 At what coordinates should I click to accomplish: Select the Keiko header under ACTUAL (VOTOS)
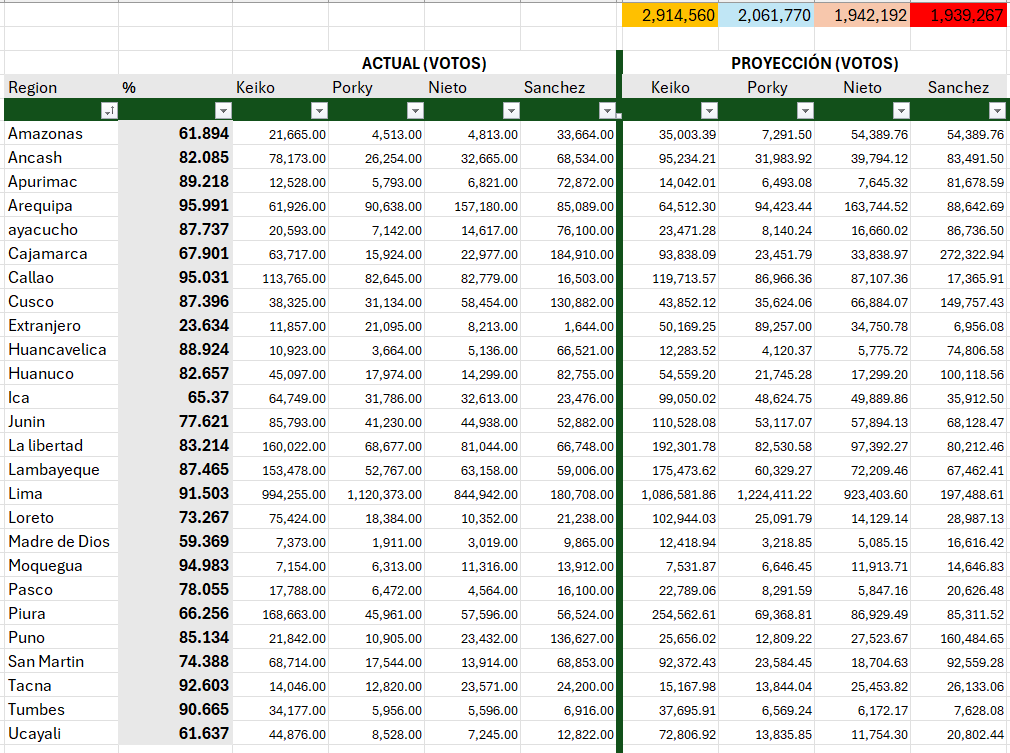click(x=280, y=87)
